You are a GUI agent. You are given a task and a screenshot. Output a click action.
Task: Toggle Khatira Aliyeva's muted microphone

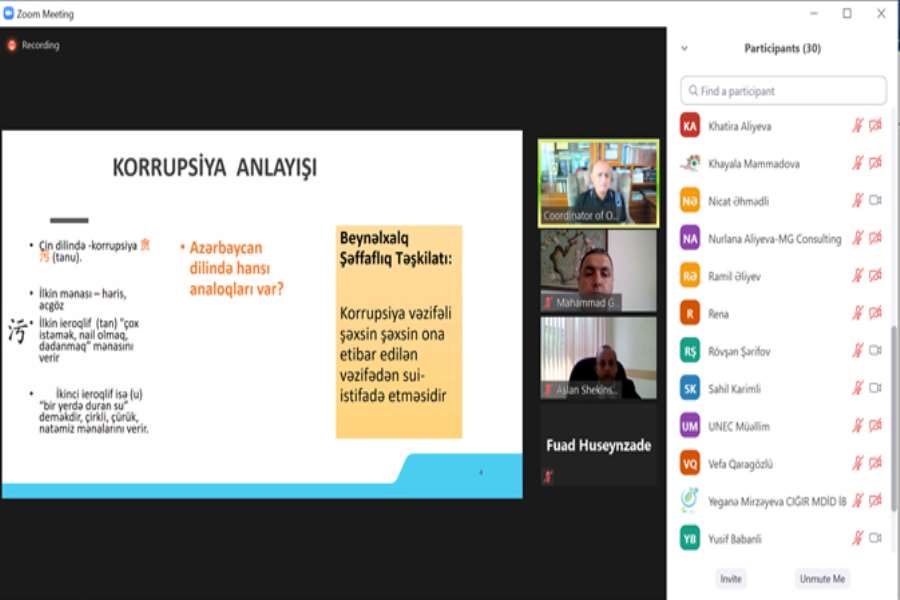858,126
